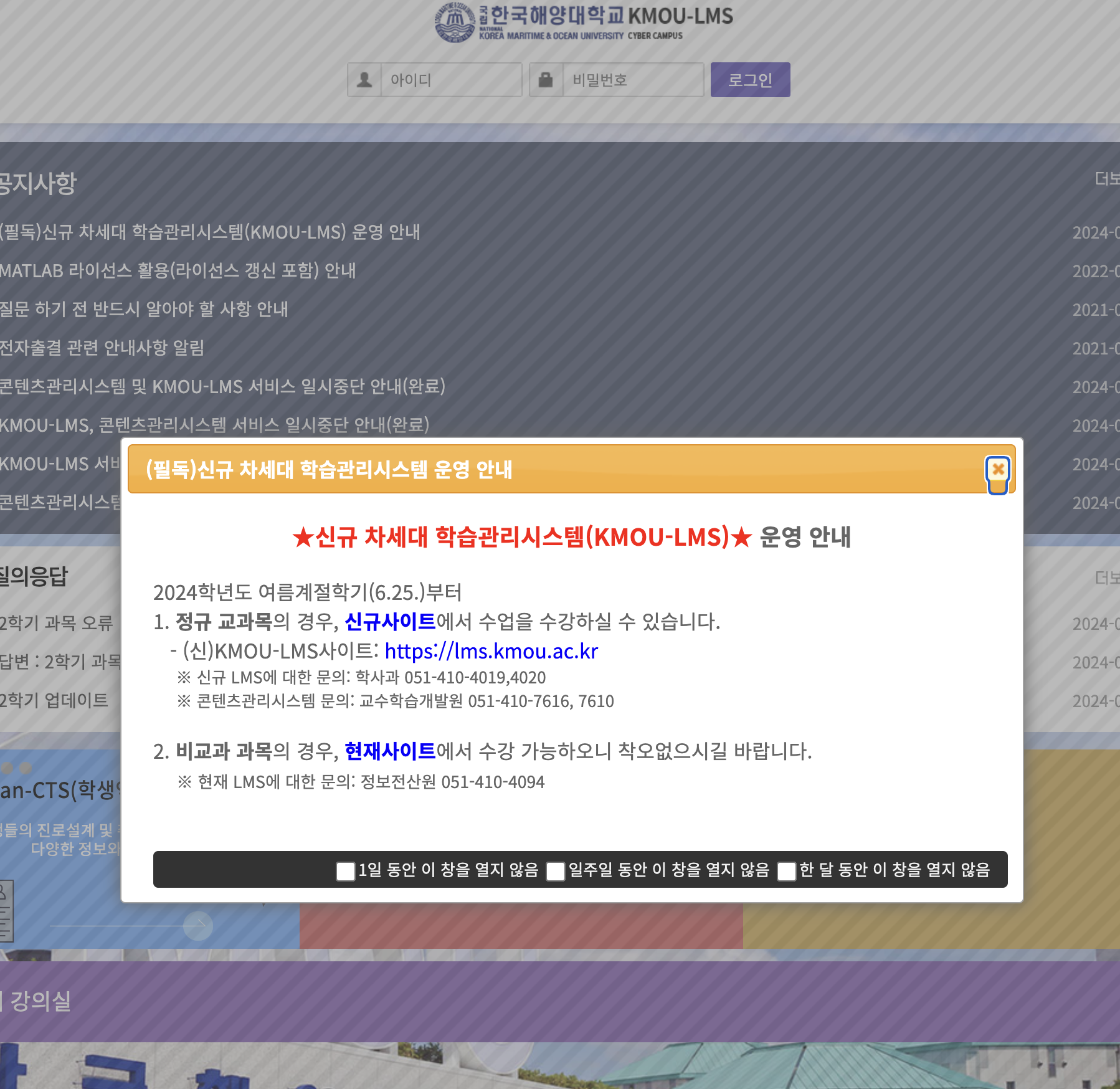The width and height of the screenshot is (1120, 1089).
Task: Open Q&A post '2학기 과목 오류'
Action: 56,623
